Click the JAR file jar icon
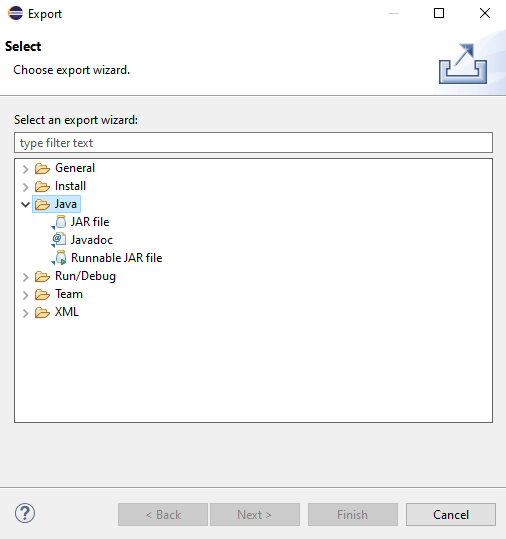Image resolution: width=506 pixels, height=539 pixels. tap(59, 222)
